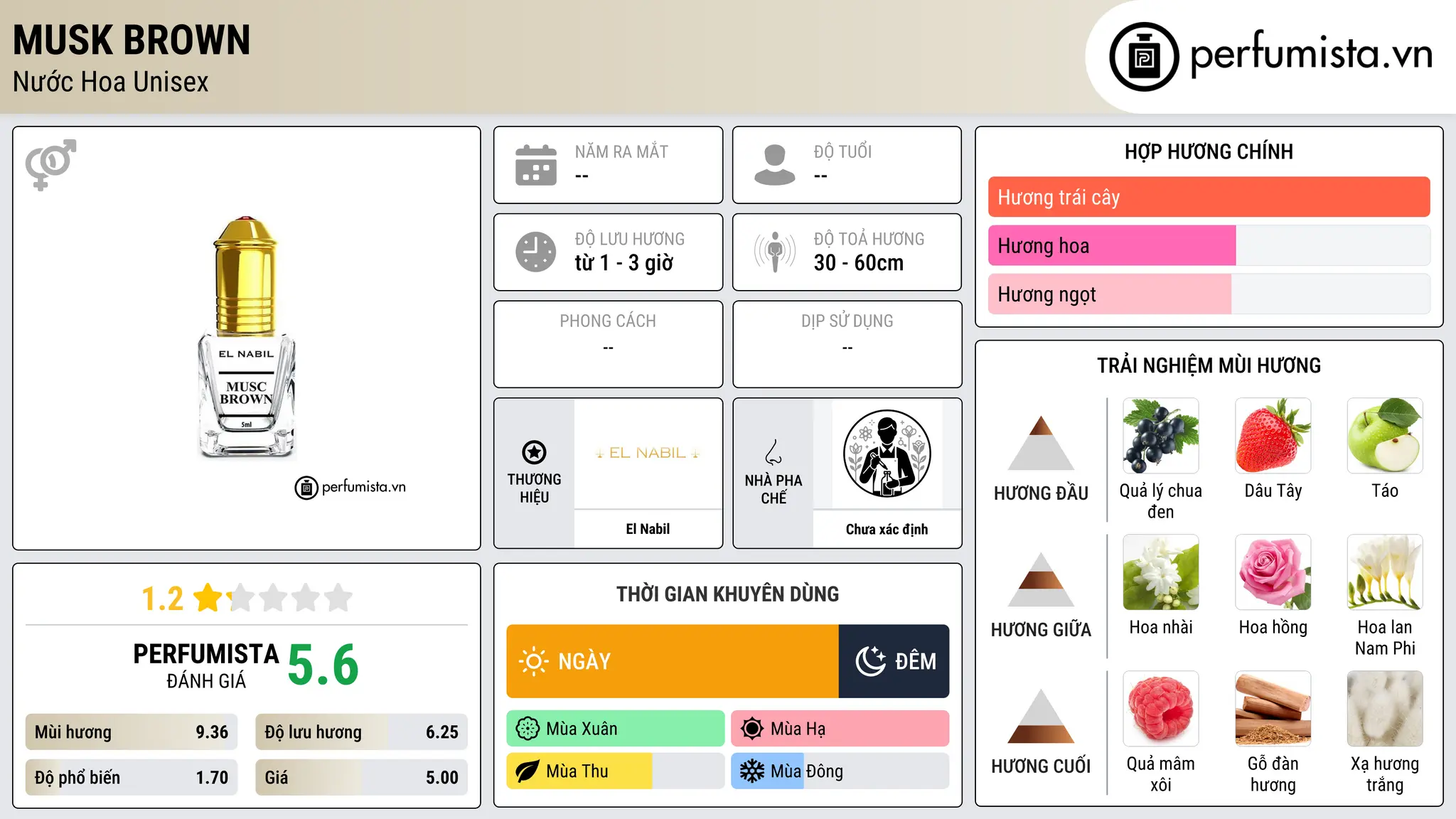This screenshot has width=1456, height=819.
Task: Click the PHONG CÁCH style card
Action: pos(608,344)
